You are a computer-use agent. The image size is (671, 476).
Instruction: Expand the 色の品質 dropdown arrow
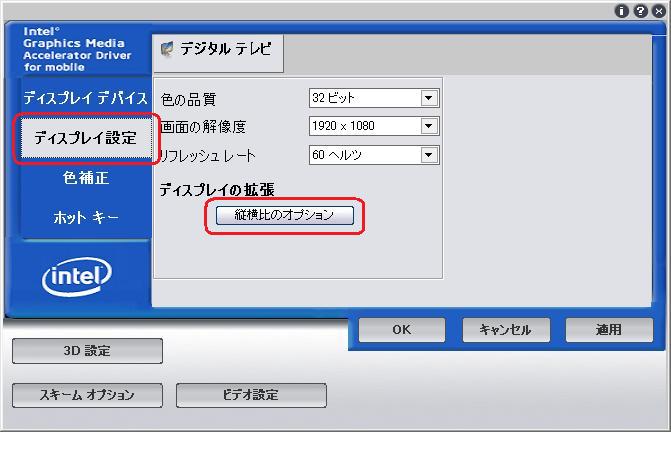(x=428, y=98)
